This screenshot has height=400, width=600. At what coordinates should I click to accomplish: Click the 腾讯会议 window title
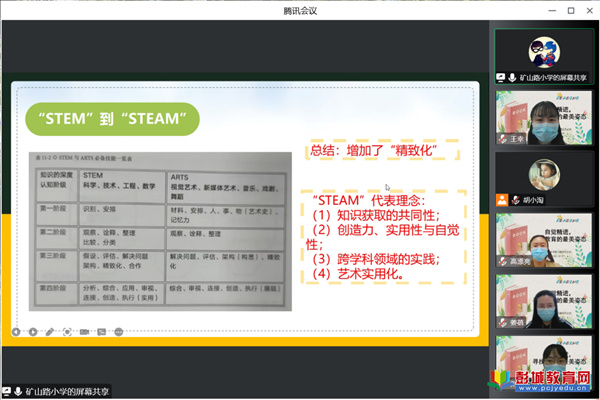(300, 11)
